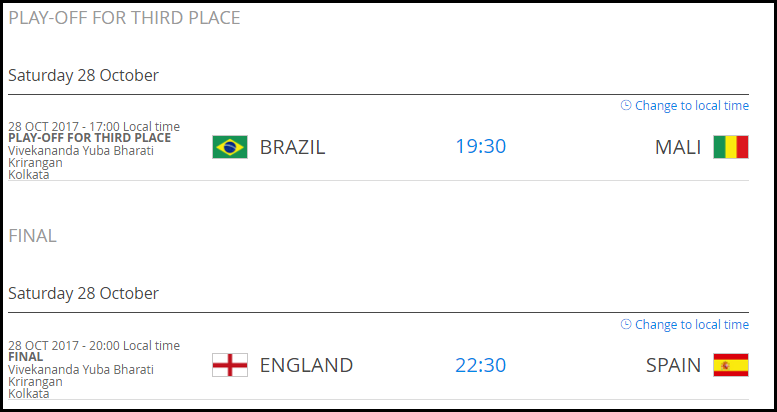Select the BRAZIL team name
Image resolution: width=777 pixels, height=412 pixels.
(292, 147)
